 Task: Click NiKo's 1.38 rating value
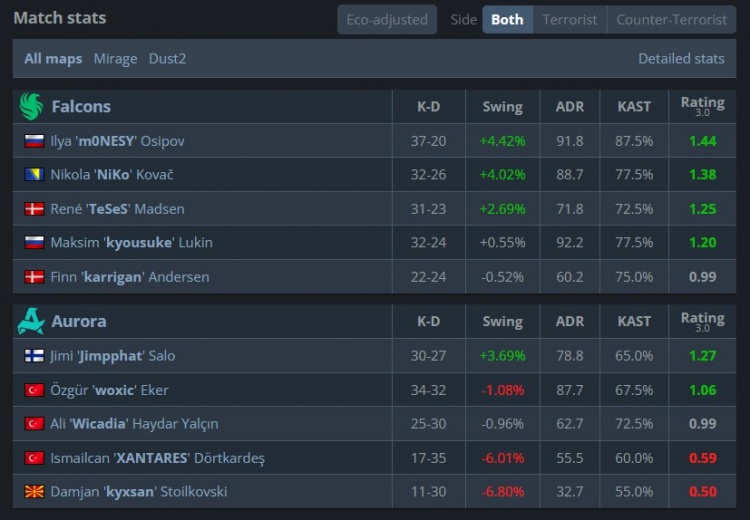(703, 175)
